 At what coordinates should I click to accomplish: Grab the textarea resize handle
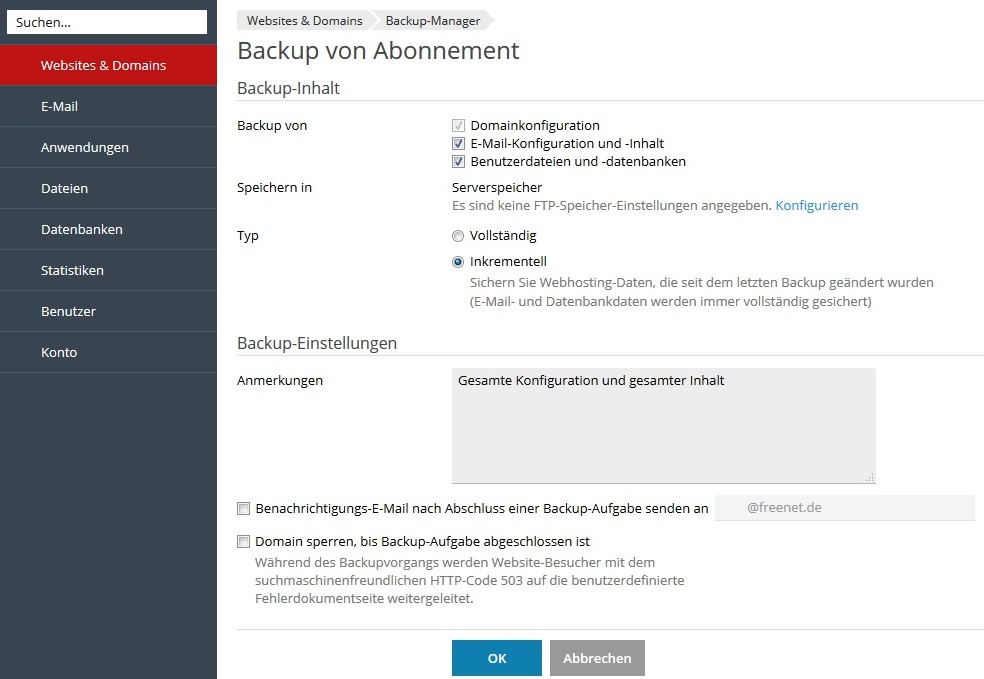point(869,478)
